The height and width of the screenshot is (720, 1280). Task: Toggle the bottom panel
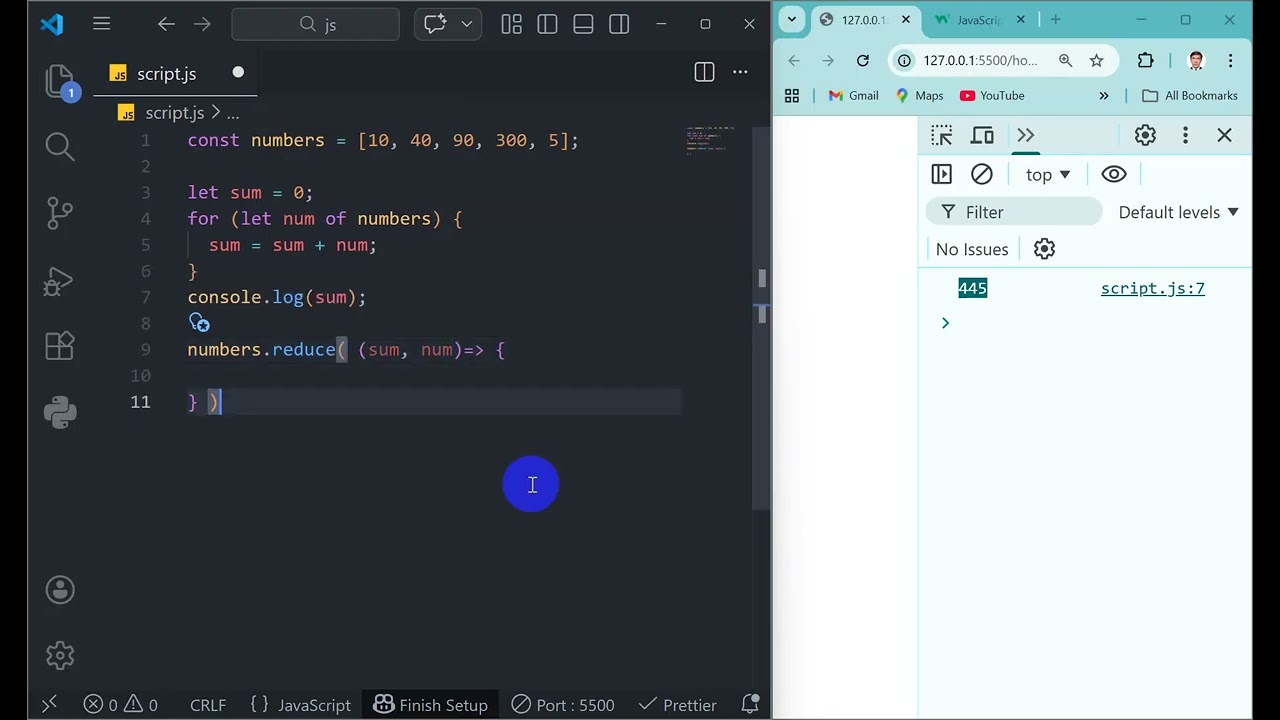(583, 24)
